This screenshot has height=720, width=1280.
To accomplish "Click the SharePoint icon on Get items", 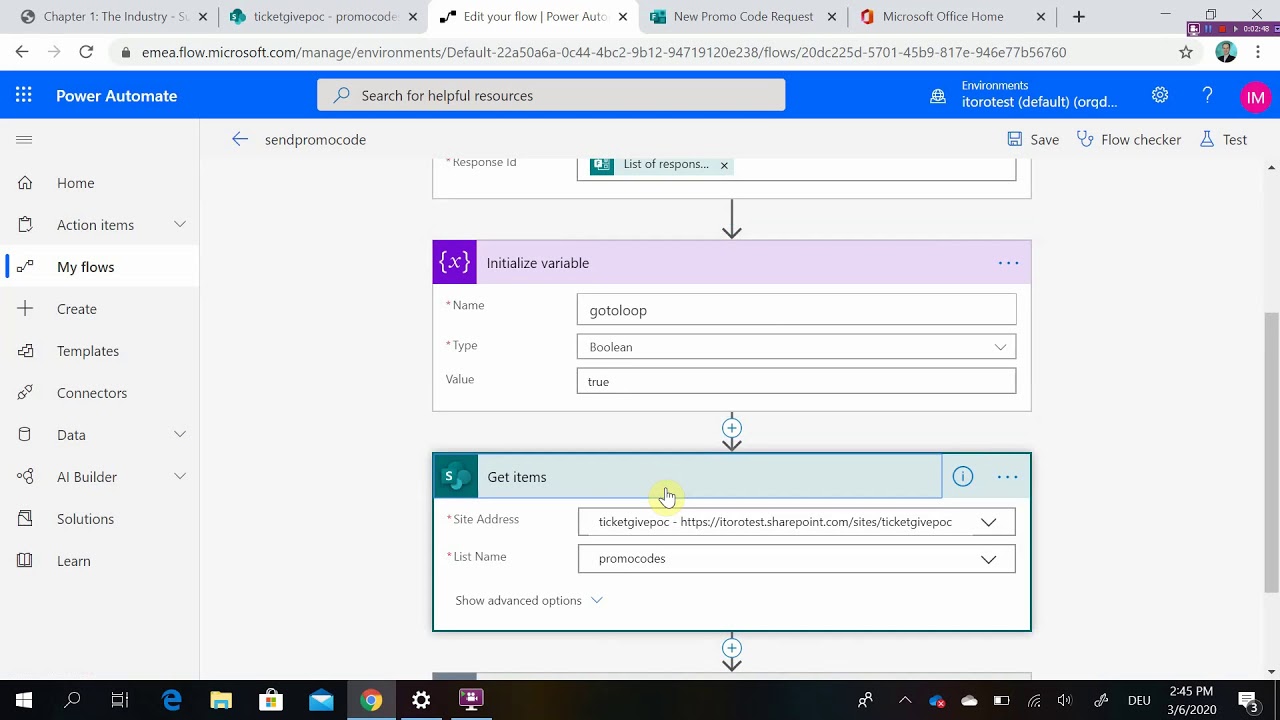I will coord(456,477).
